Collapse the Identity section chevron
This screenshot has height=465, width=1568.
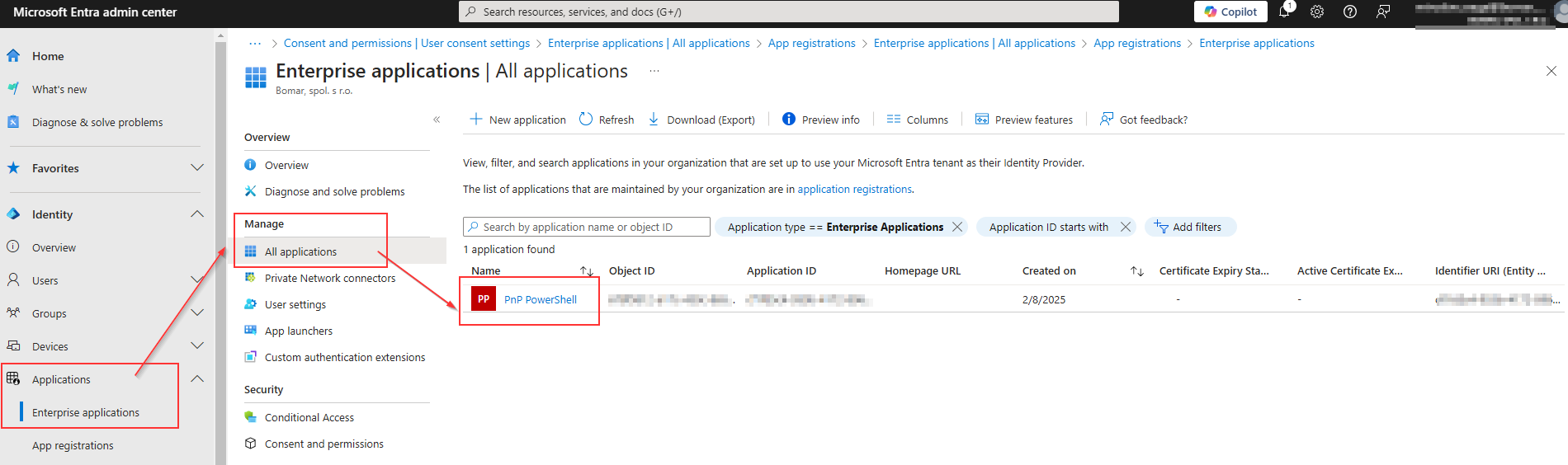coord(197,214)
